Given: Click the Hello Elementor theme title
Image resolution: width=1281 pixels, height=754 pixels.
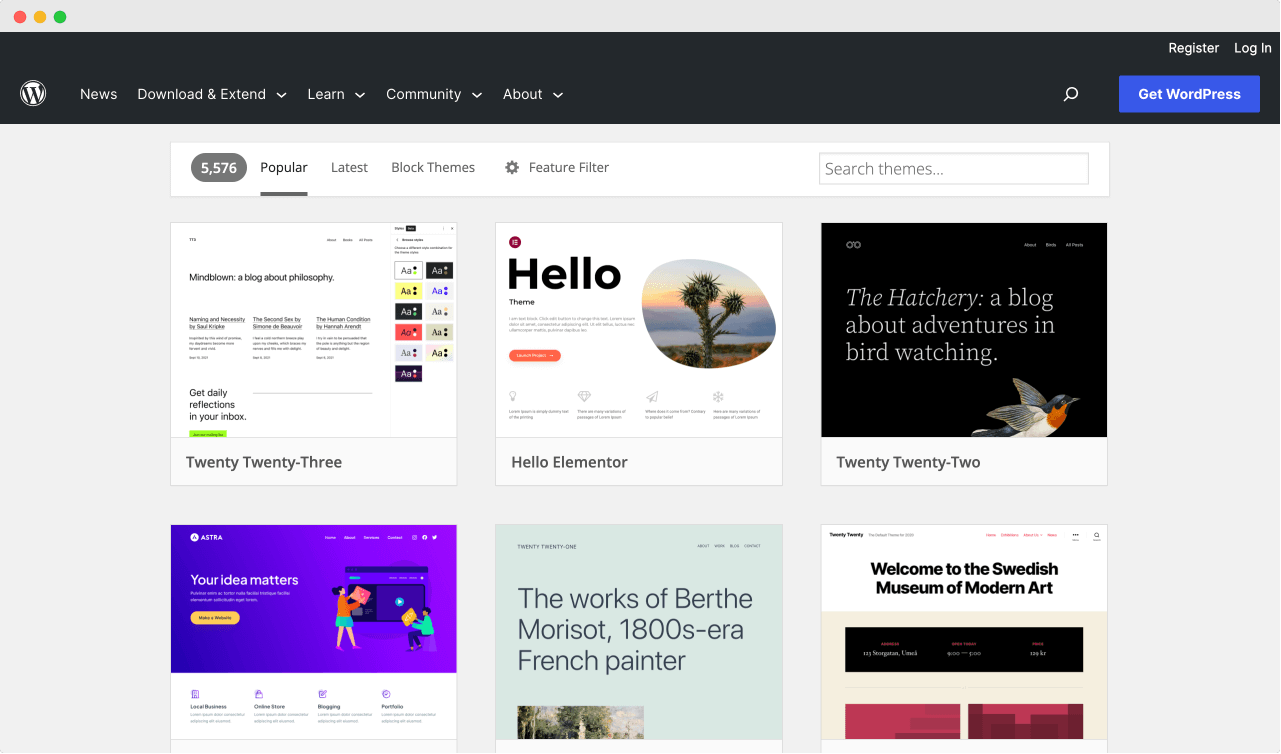Looking at the screenshot, I should point(570,462).
